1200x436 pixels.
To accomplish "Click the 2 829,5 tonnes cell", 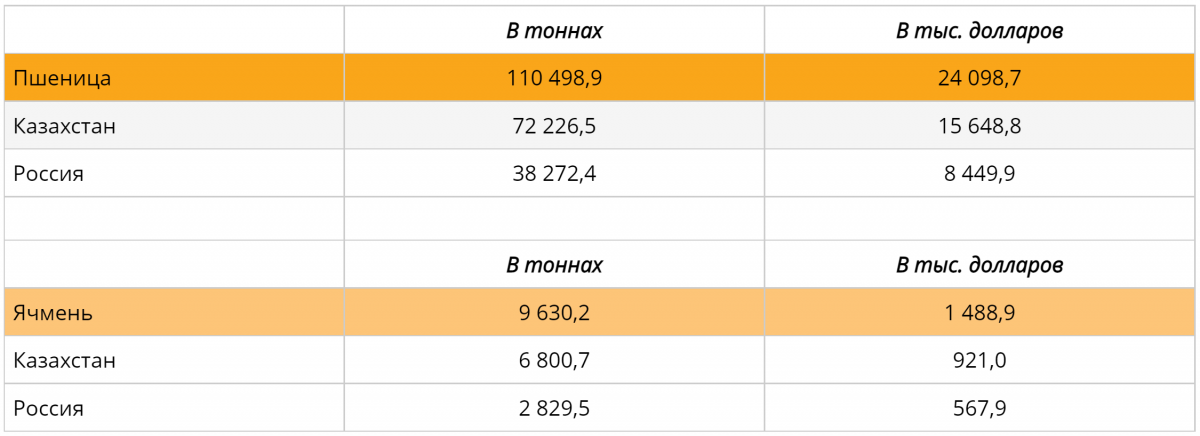I will [x=555, y=408].
